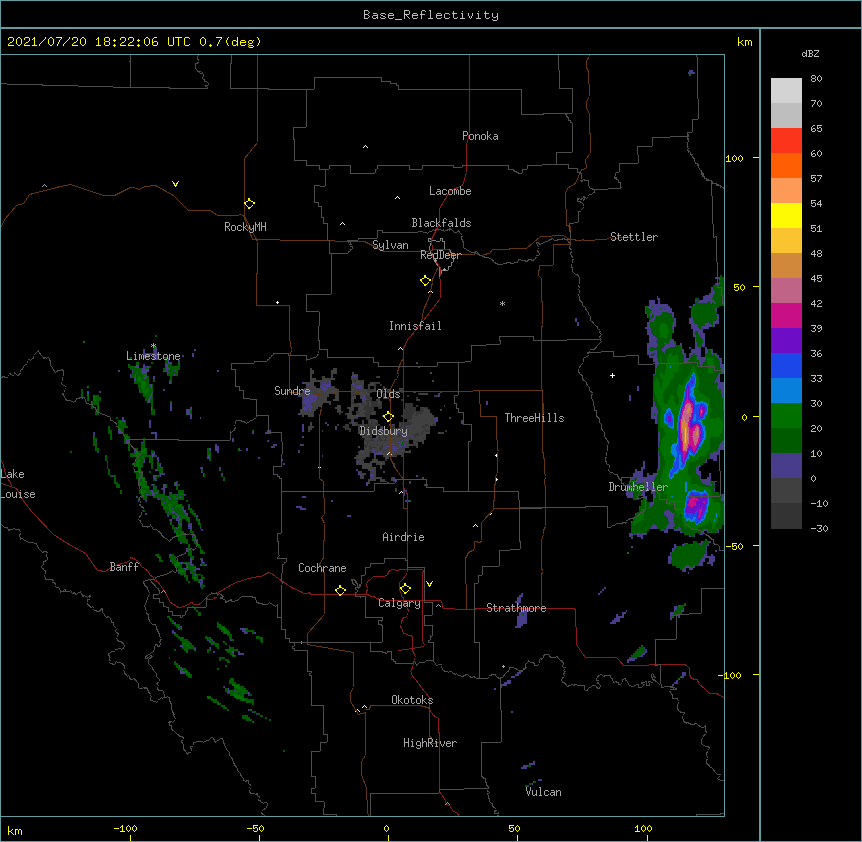Click the yellow diamond marker below Cochrane

(340, 590)
